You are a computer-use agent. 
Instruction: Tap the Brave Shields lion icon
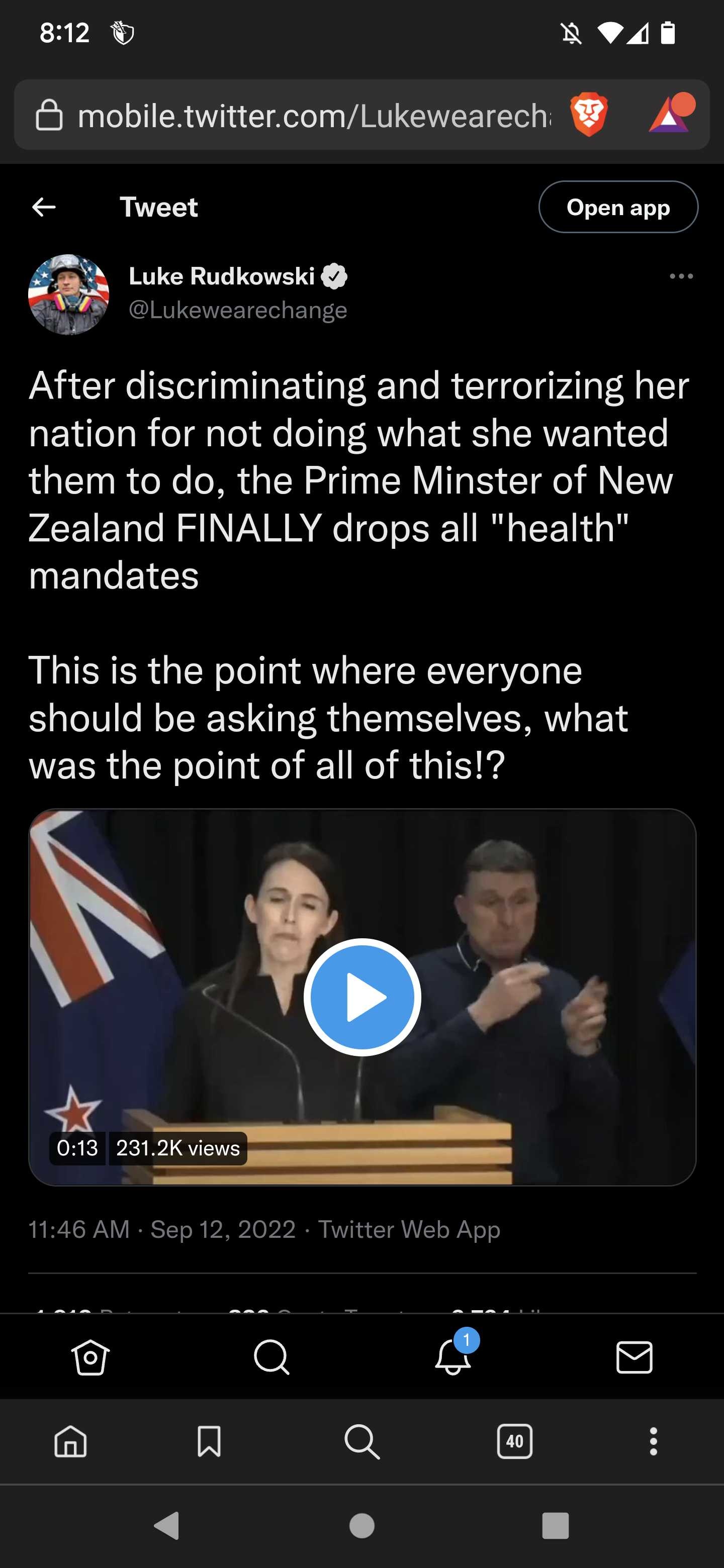[x=588, y=115]
